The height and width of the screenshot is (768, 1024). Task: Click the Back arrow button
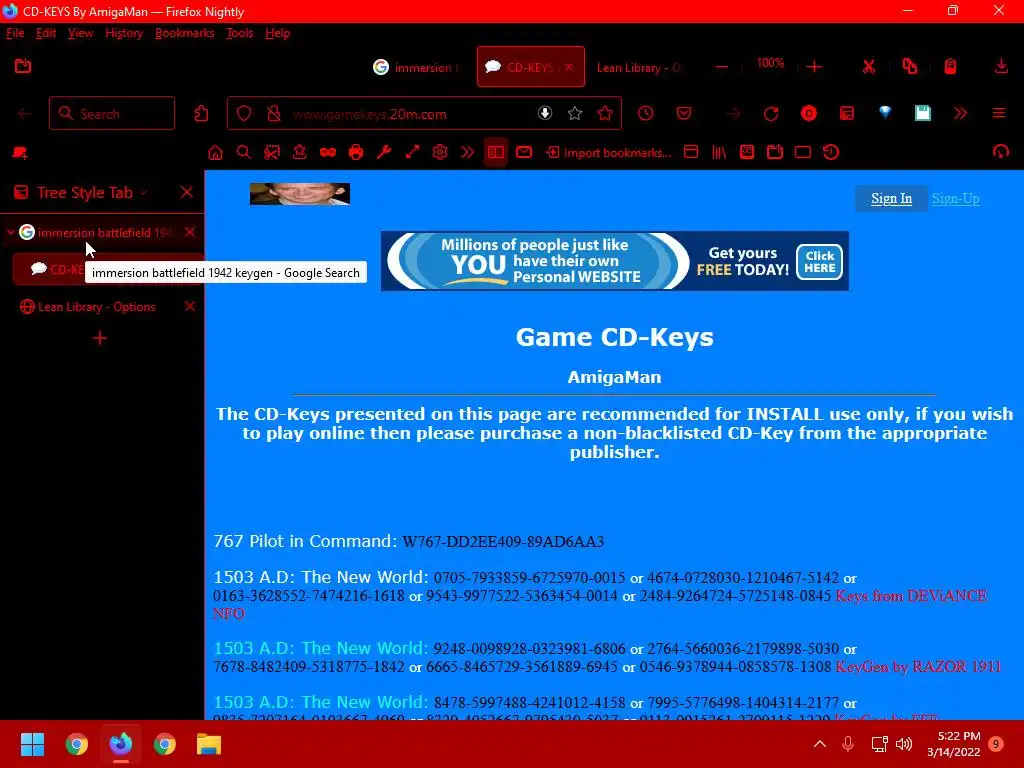pos(25,114)
